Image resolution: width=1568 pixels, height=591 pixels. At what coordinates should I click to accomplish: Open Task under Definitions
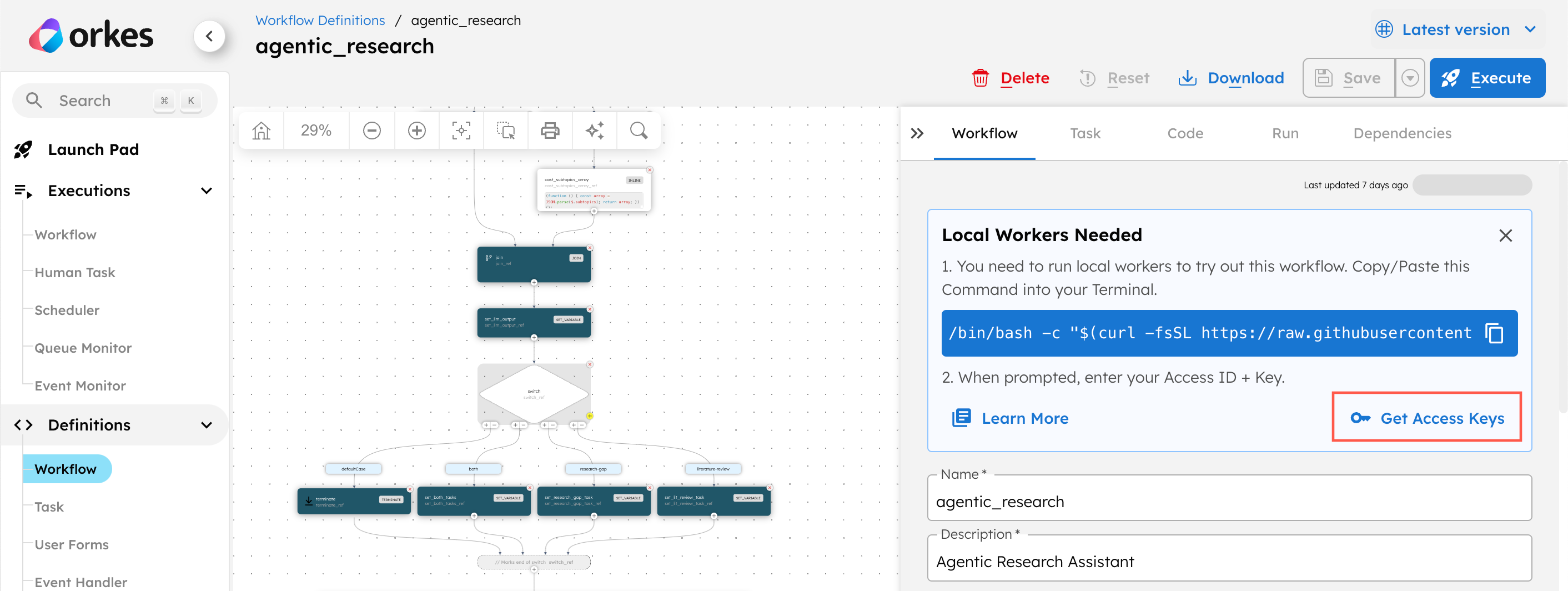tap(49, 507)
